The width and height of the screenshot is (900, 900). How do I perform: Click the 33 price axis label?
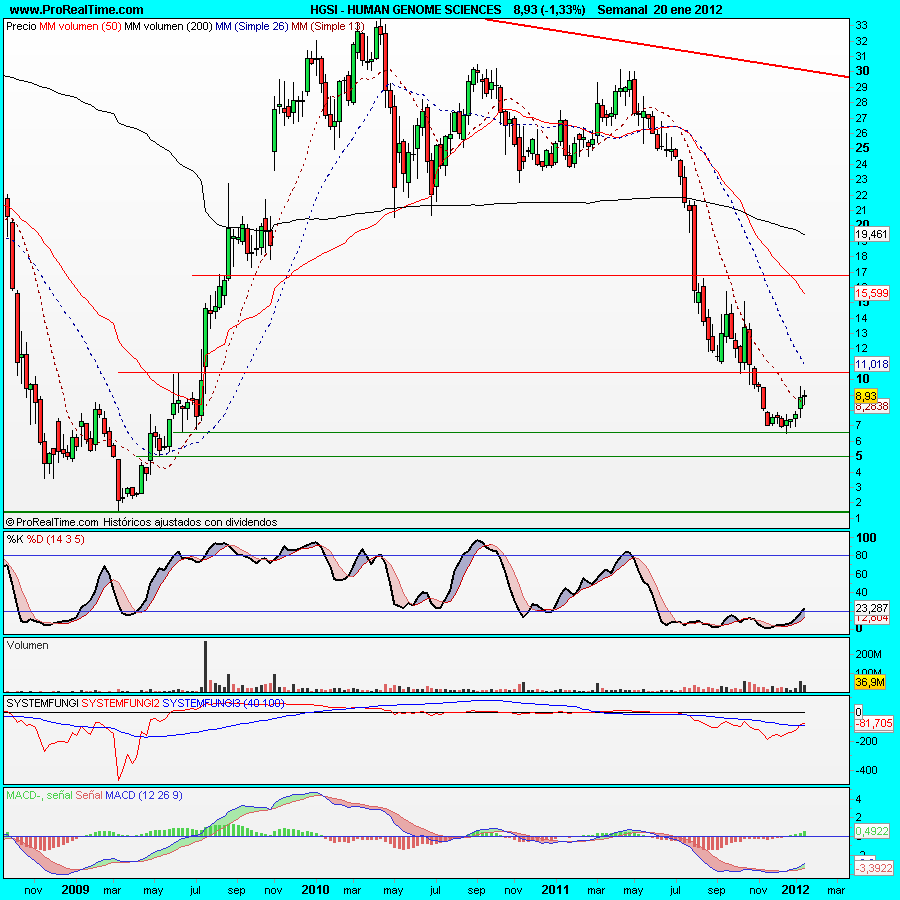click(x=861, y=25)
